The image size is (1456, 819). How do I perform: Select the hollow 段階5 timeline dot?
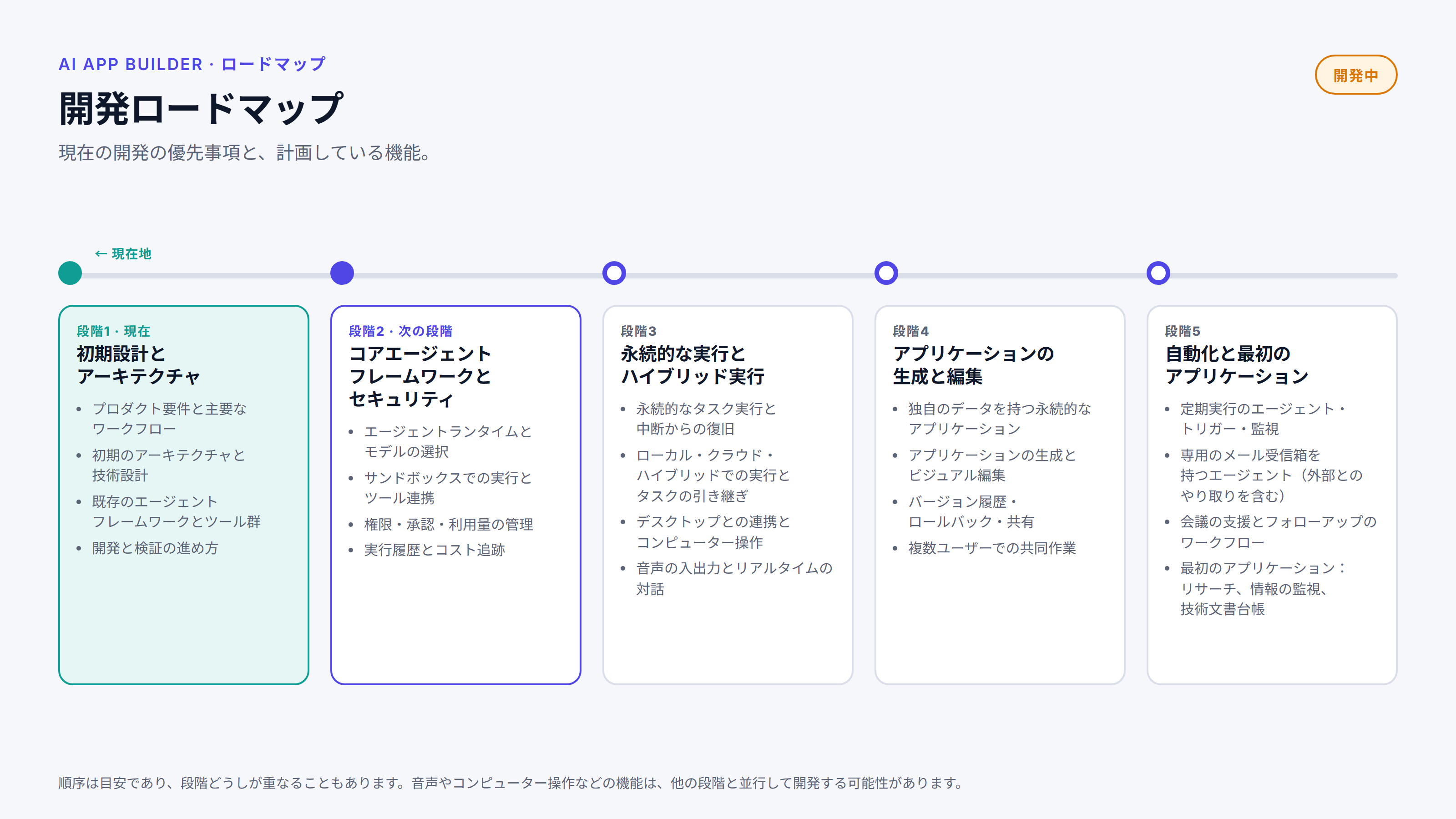click(x=1158, y=273)
